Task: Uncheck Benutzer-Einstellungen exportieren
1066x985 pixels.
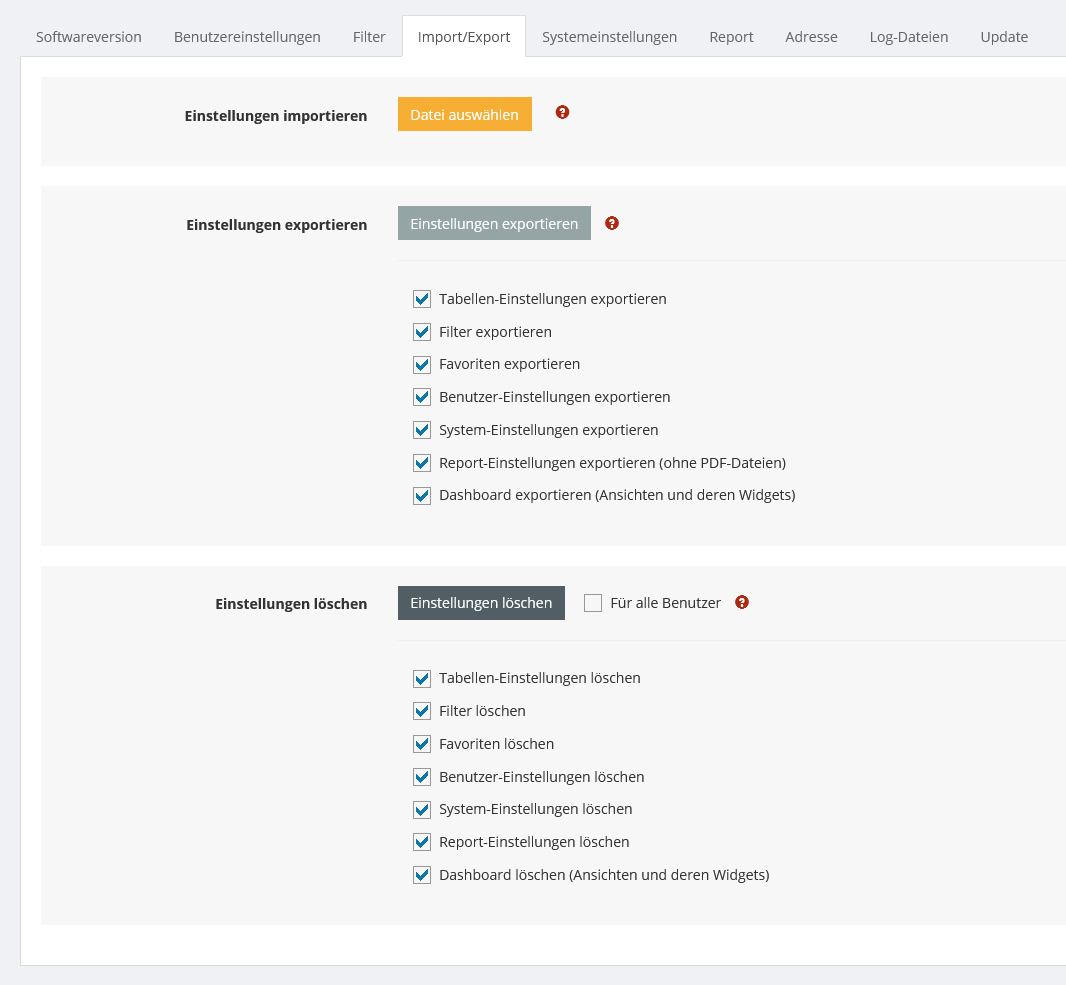Action: 422,397
